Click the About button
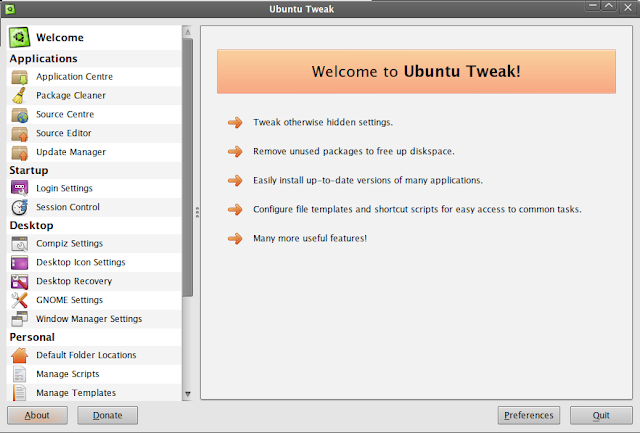Viewport: 640px width, 433px height. [x=37, y=415]
